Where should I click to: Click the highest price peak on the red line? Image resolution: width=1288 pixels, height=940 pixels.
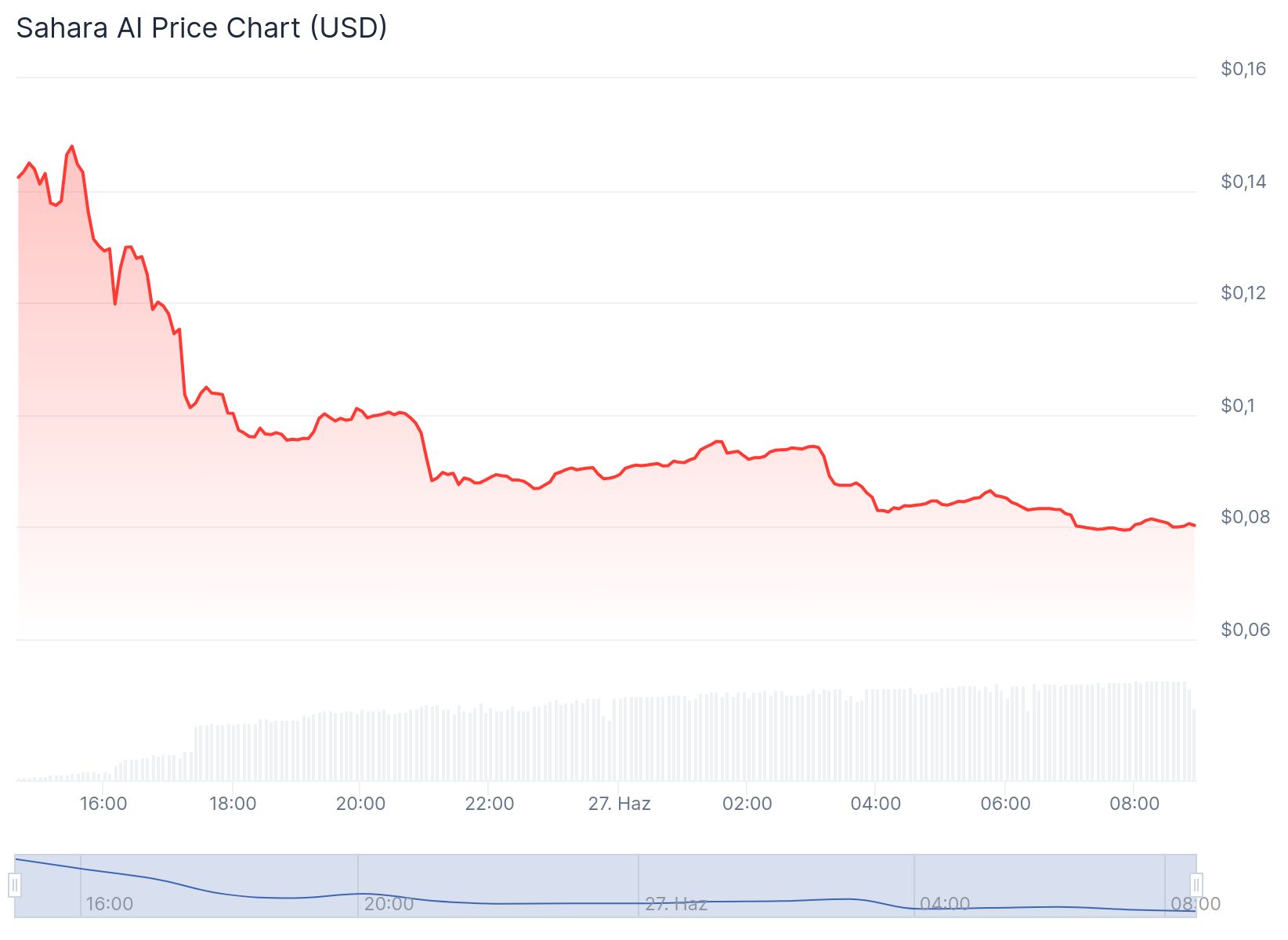pos(72,146)
